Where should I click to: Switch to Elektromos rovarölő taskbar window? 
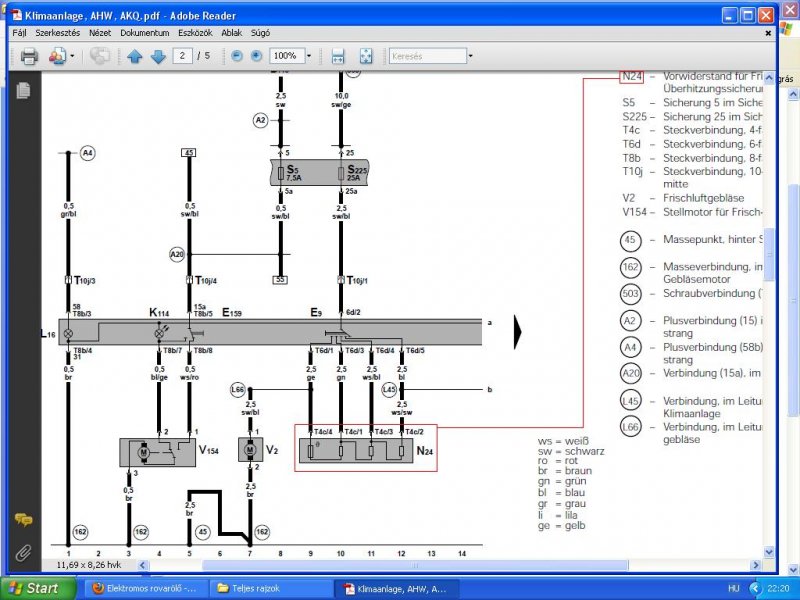click(147, 589)
